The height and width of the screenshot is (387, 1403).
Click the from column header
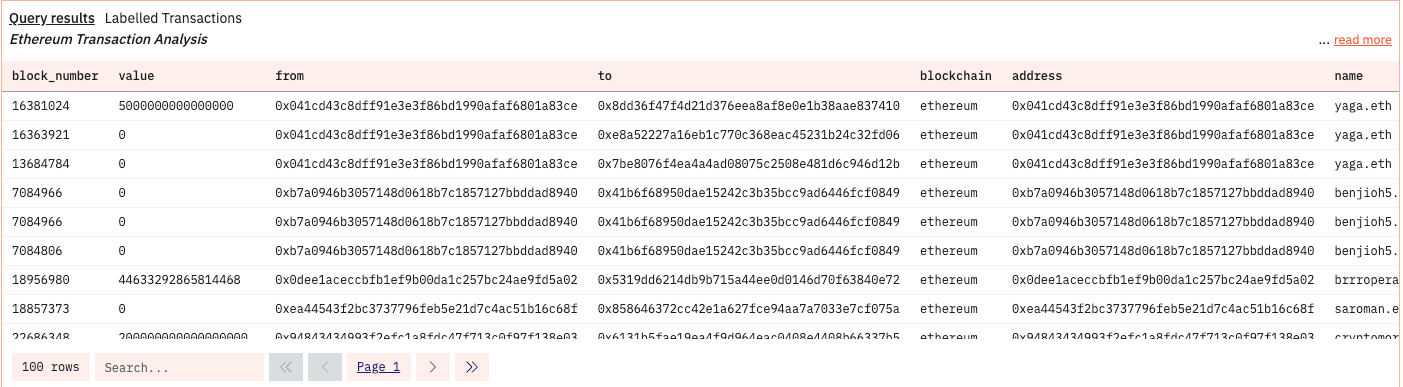click(x=289, y=76)
